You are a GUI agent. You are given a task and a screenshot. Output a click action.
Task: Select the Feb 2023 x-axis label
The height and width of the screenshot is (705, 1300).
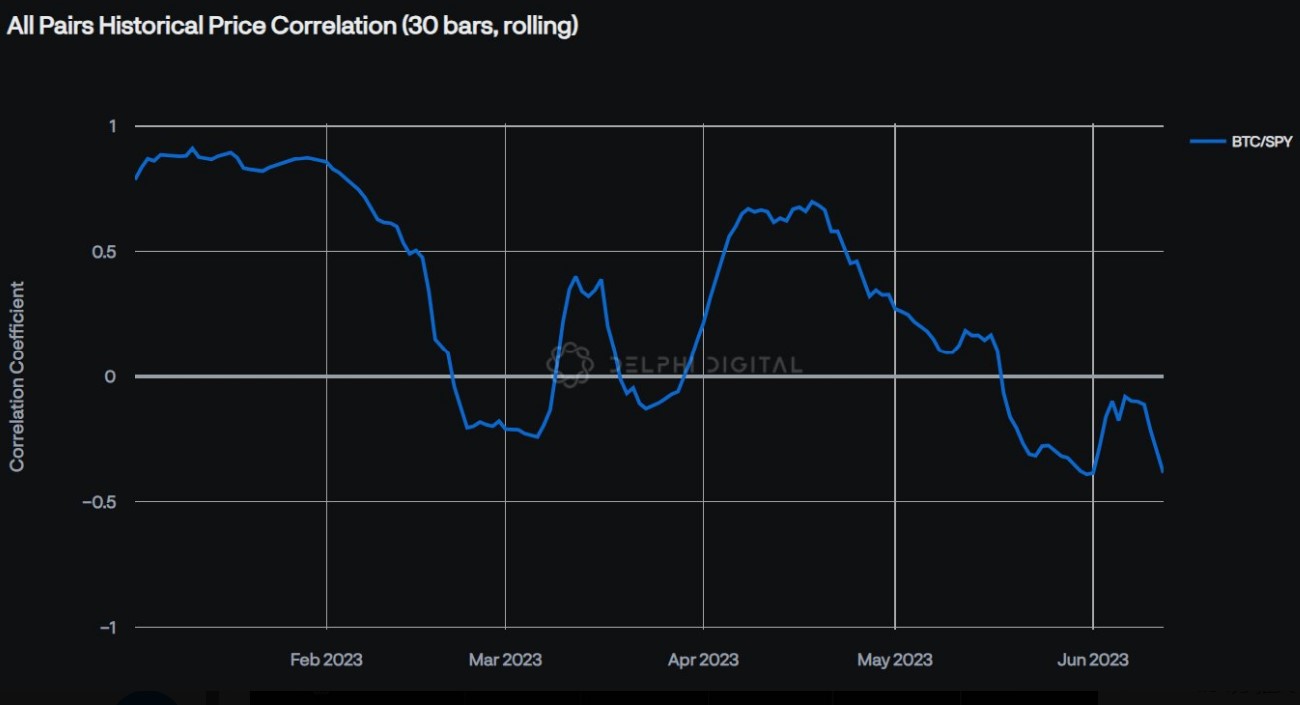tap(326, 660)
